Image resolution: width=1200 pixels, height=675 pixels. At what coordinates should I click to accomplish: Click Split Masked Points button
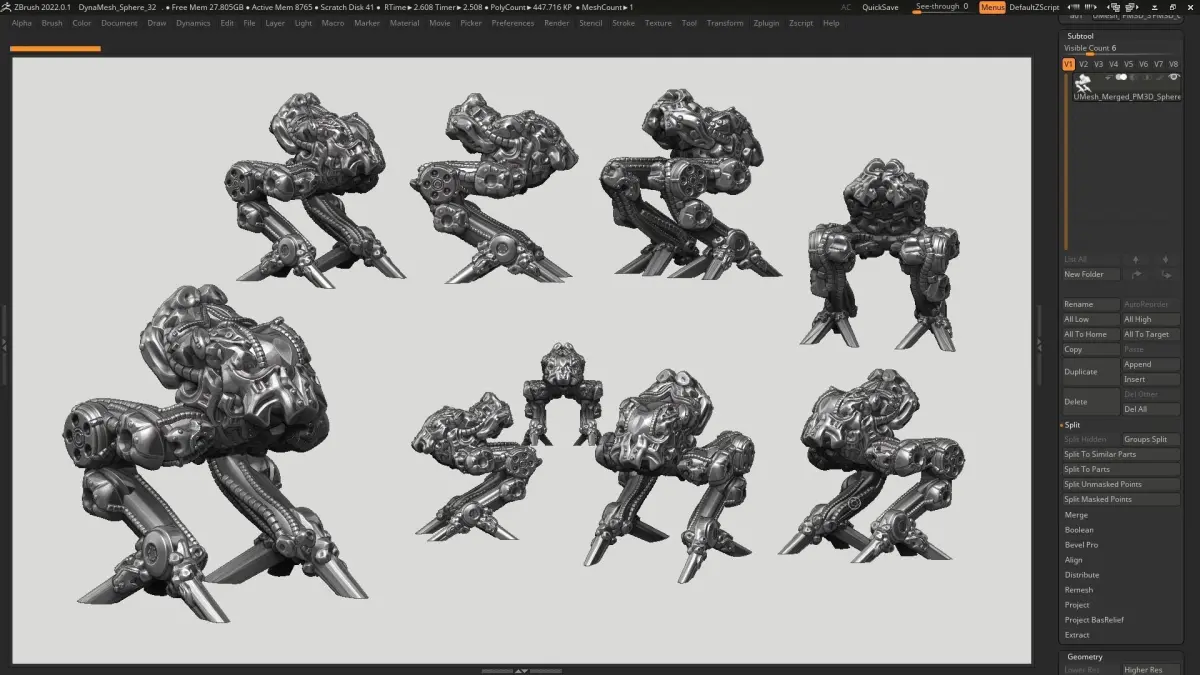tap(1121, 499)
